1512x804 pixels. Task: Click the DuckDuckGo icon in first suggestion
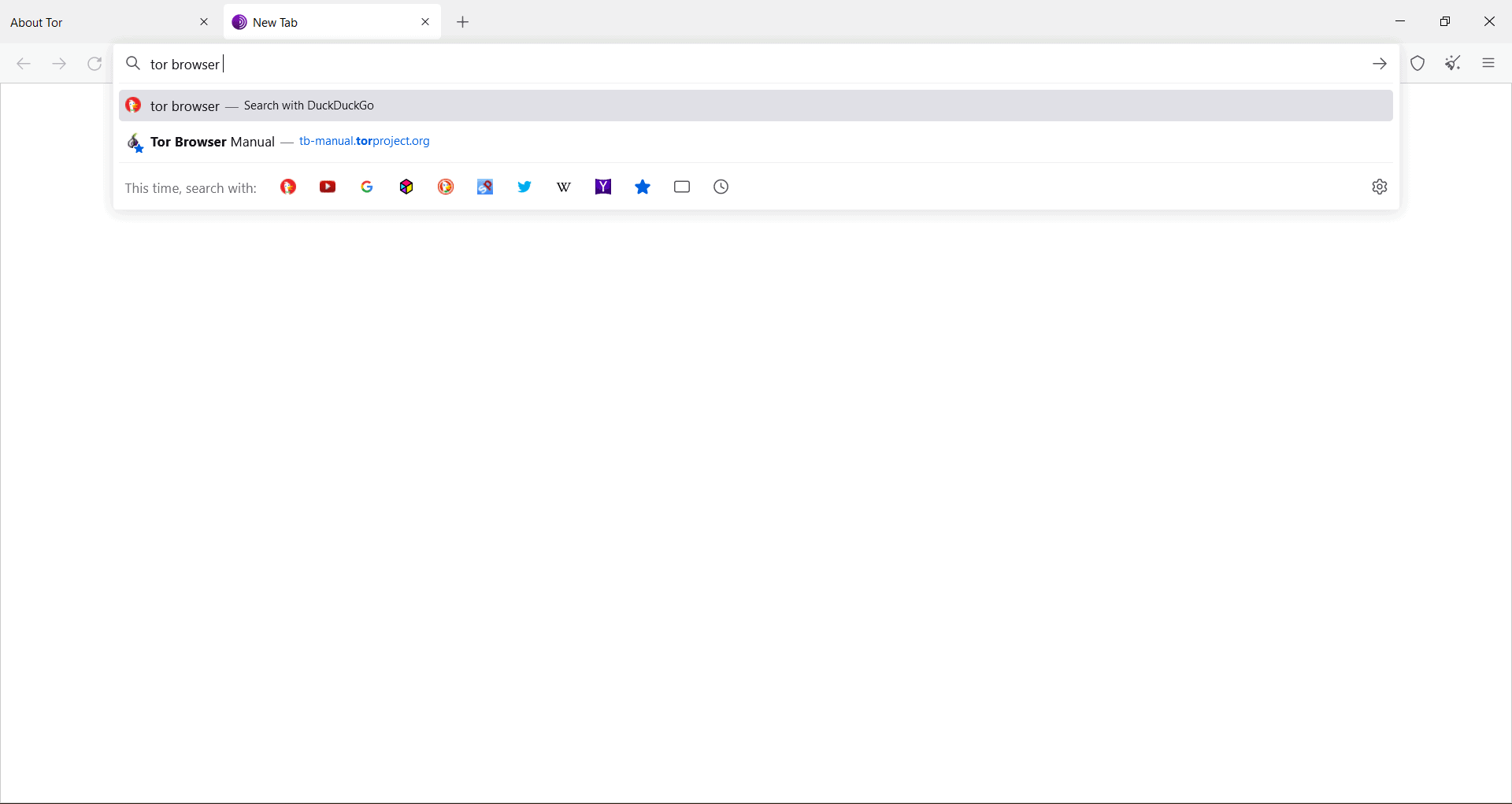(x=133, y=106)
